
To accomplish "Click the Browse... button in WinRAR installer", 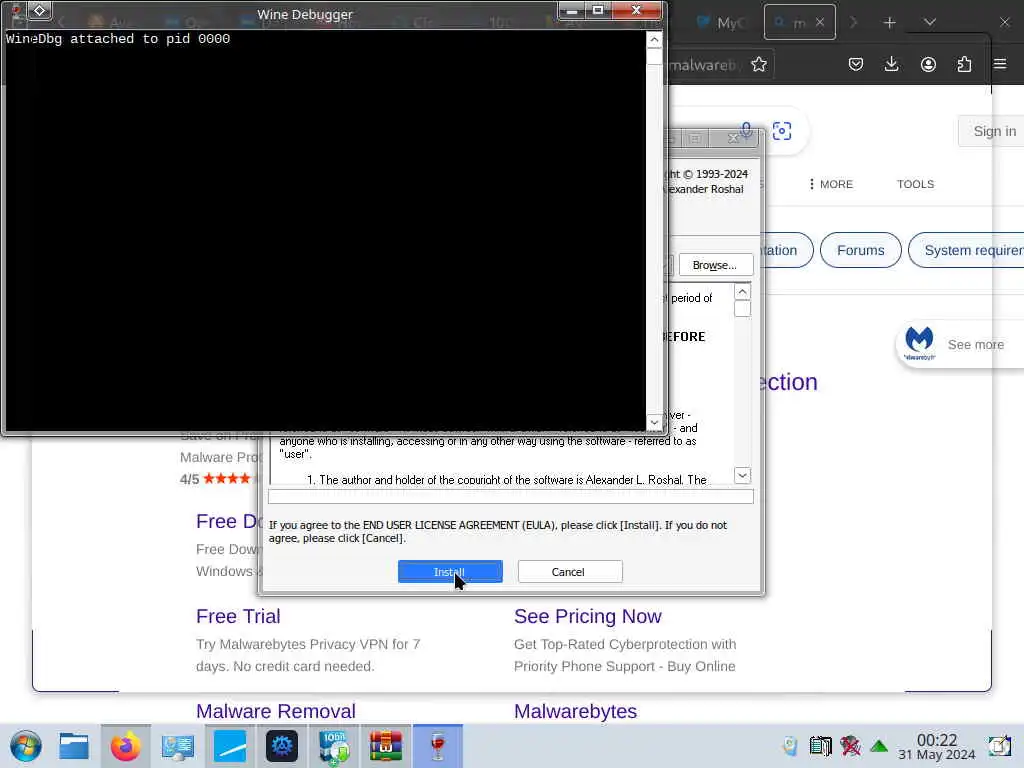I will [x=716, y=264].
